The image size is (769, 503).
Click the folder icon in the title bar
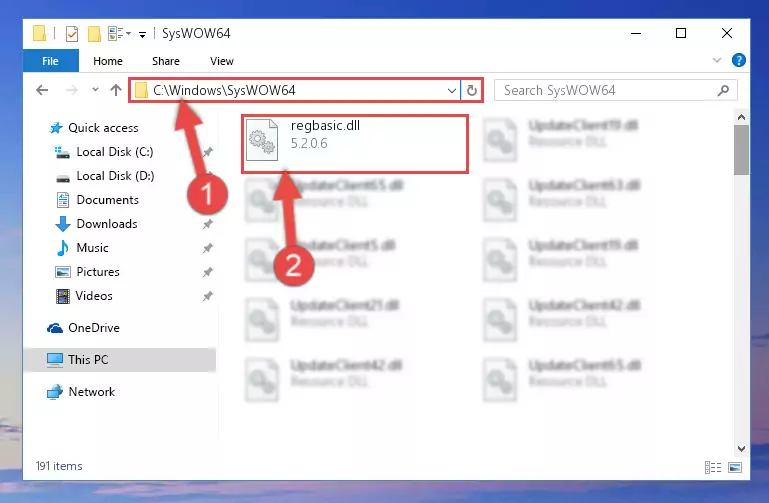pos(39,33)
